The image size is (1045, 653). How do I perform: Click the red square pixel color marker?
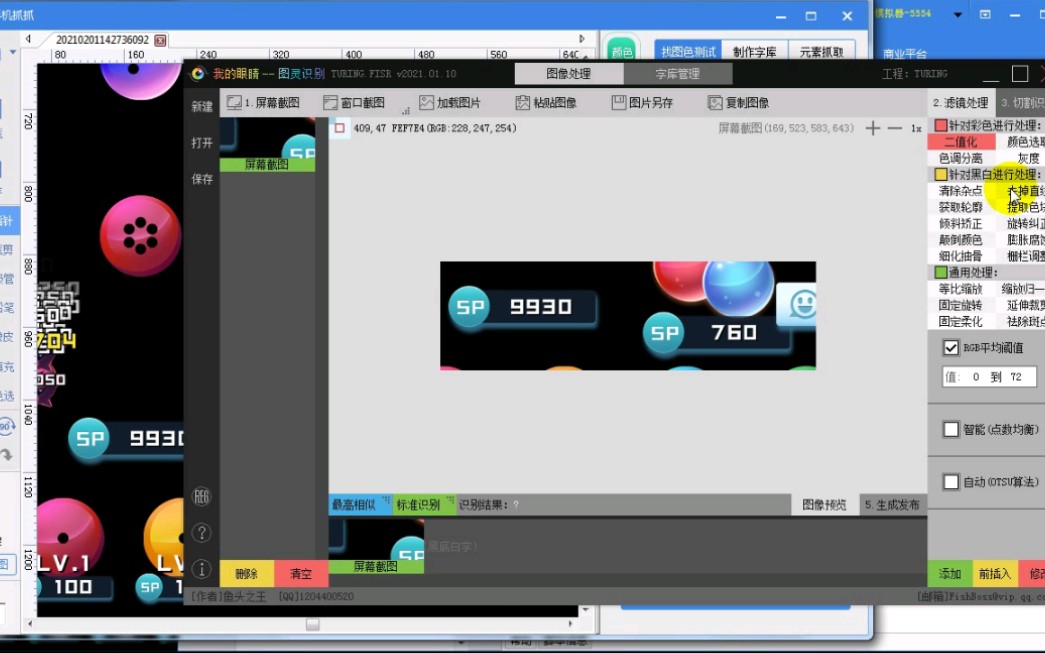[x=340, y=128]
